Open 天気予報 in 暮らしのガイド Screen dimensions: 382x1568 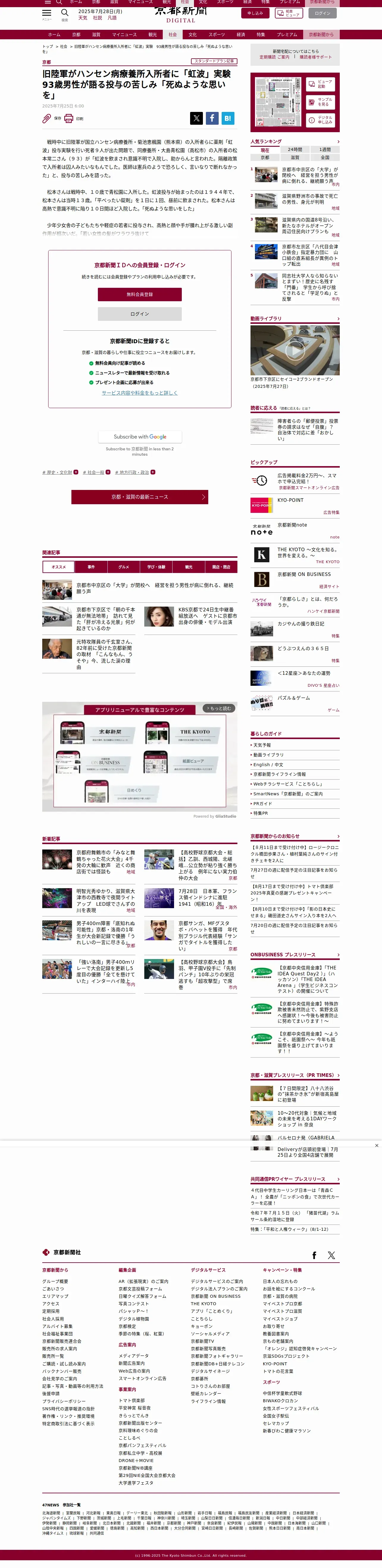262,745
